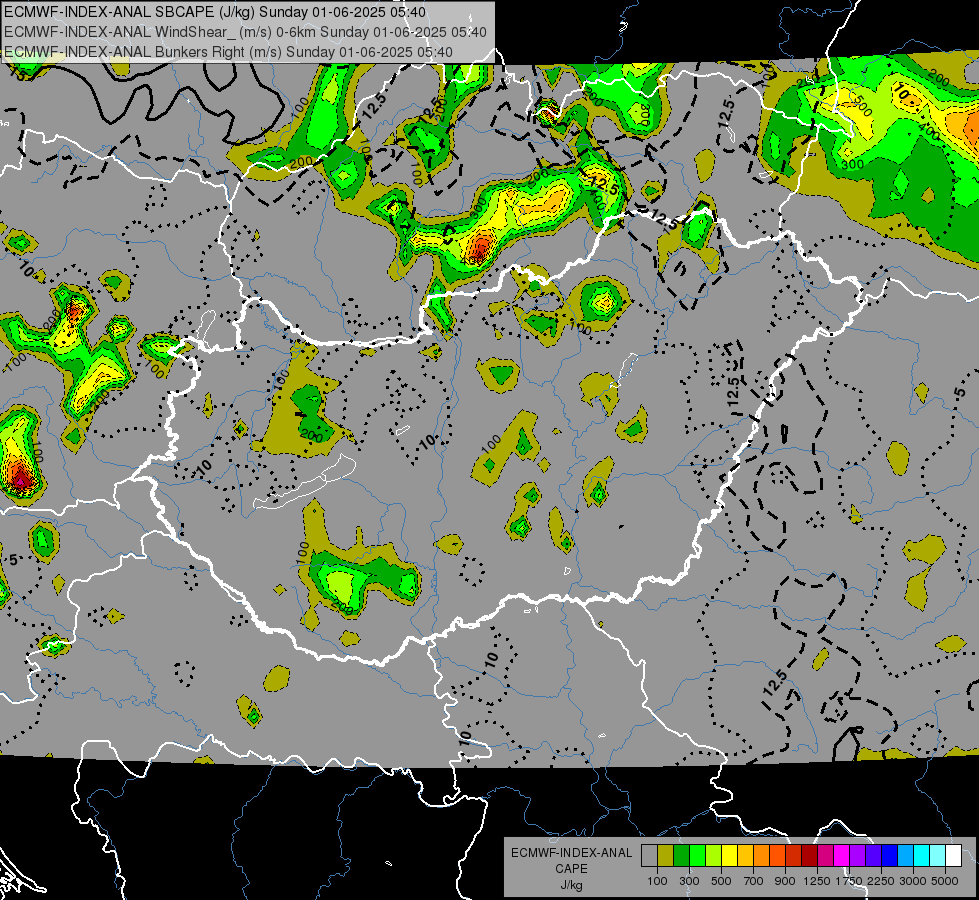Click the legend value 5000
Viewport: 979px width, 900px height.
click(x=945, y=881)
